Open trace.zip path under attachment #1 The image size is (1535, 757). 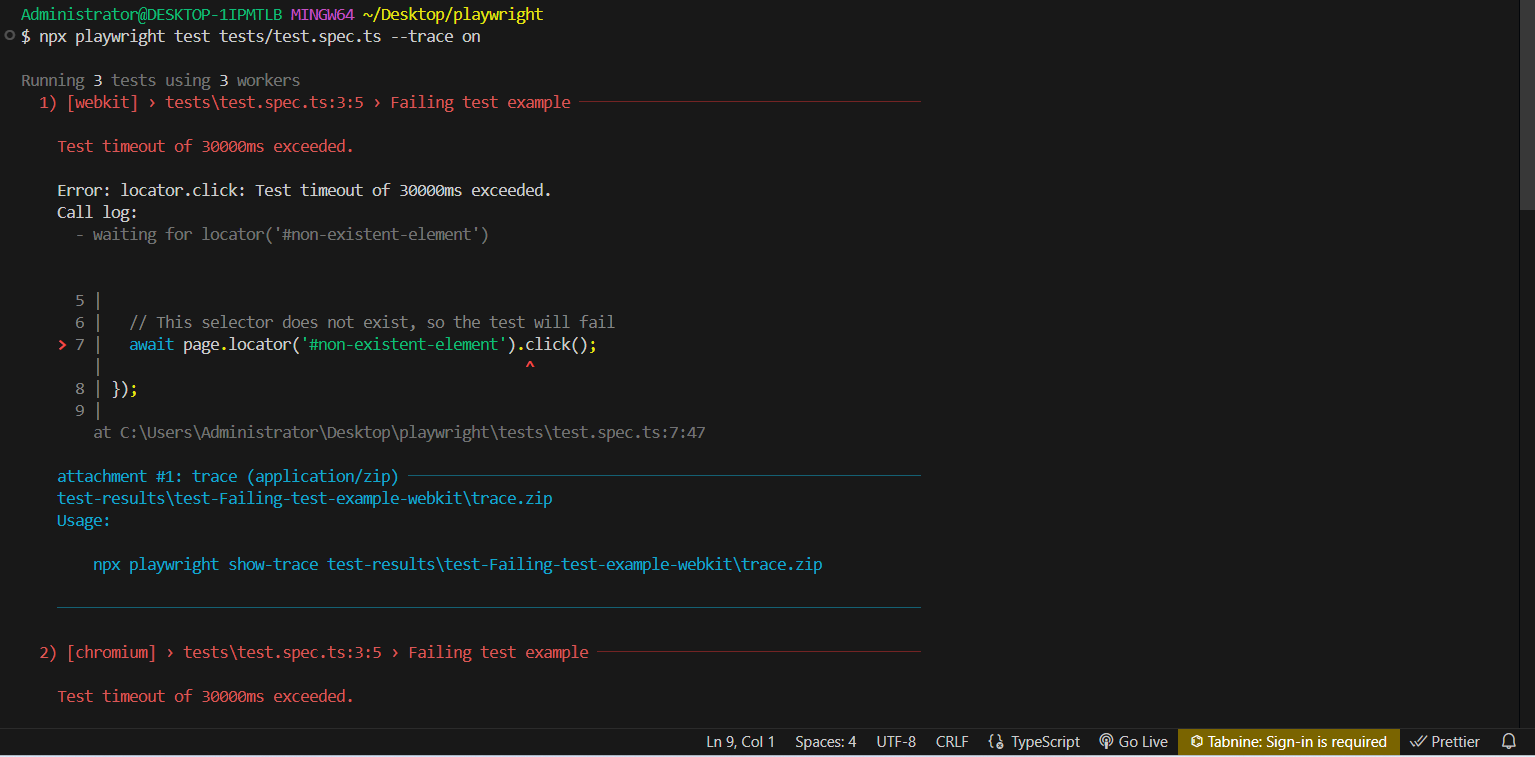tap(305, 498)
